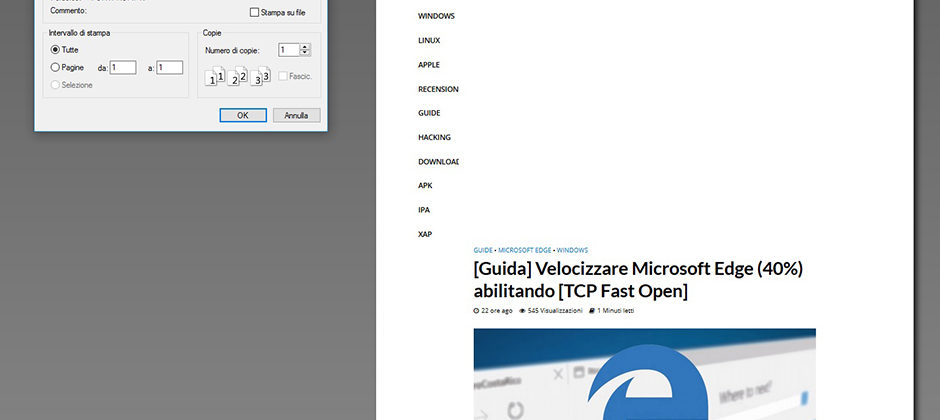Image resolution: width=940 pixels, height=420 pixels.
Task: Open the Velocizzare Microsoft Edge article title
Action: click(x=638, y=280)
